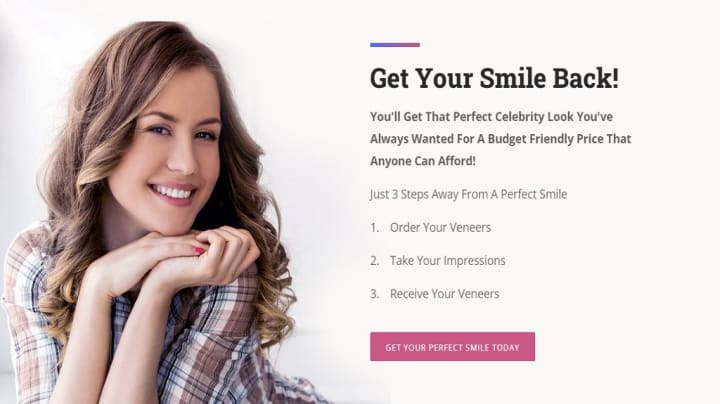Select Just 3 Steps Away From A Perfect Smile

coord(468,194)
